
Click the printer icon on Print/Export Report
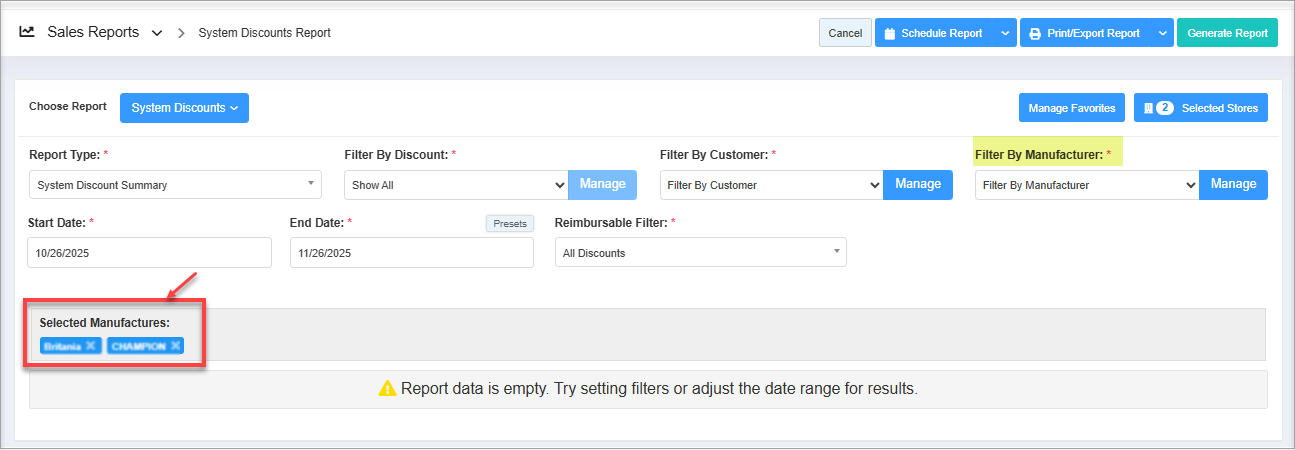1034,33
